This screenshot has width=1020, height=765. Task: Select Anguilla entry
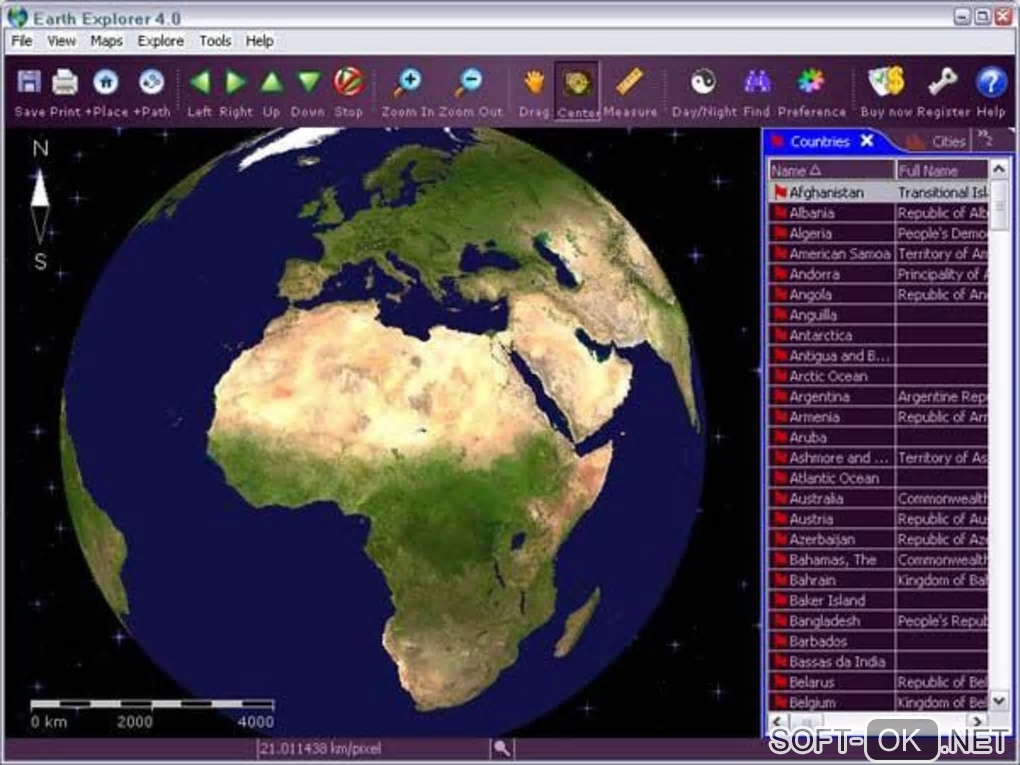click(x=878, y=315)
